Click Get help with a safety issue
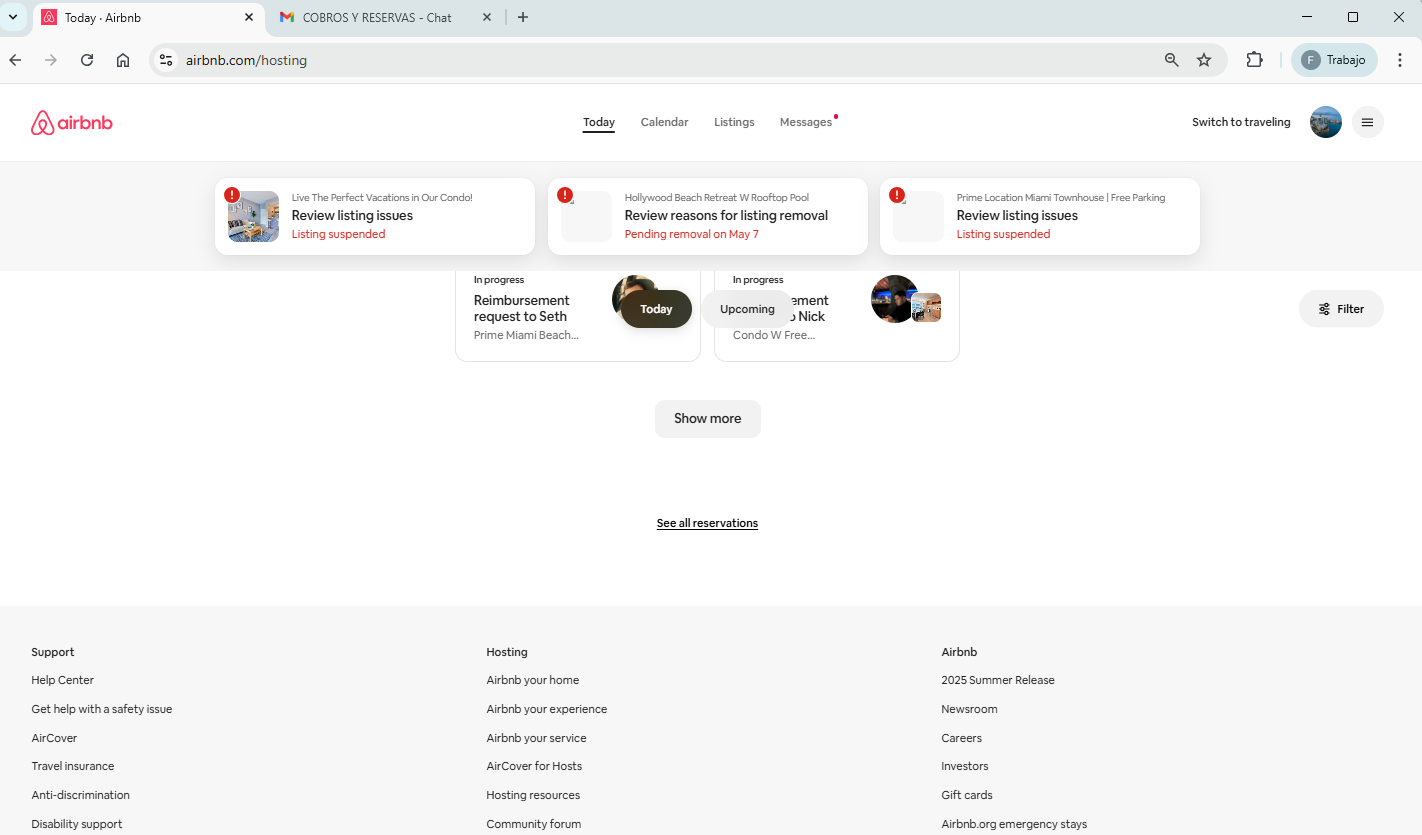The image size is (1422, 835). pos(102,709)
